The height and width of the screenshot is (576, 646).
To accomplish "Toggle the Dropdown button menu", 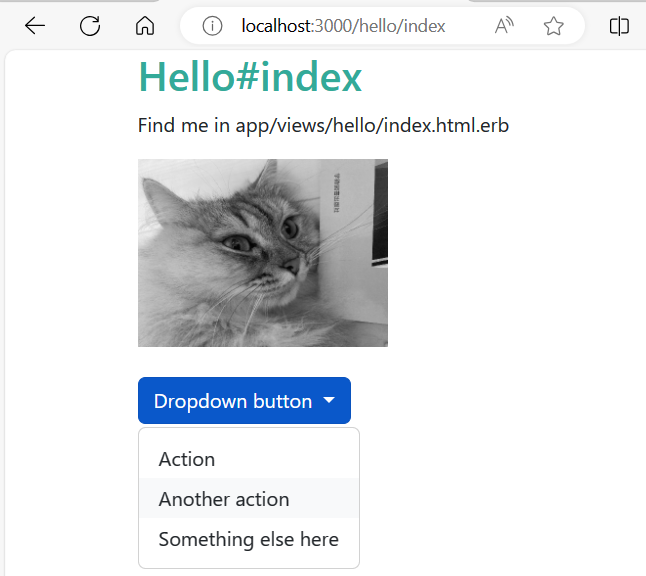I will [244, 400].
